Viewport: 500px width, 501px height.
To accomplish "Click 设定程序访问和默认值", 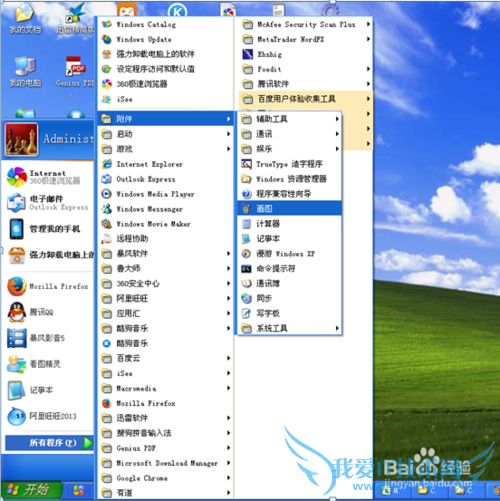I will [166, 69].
